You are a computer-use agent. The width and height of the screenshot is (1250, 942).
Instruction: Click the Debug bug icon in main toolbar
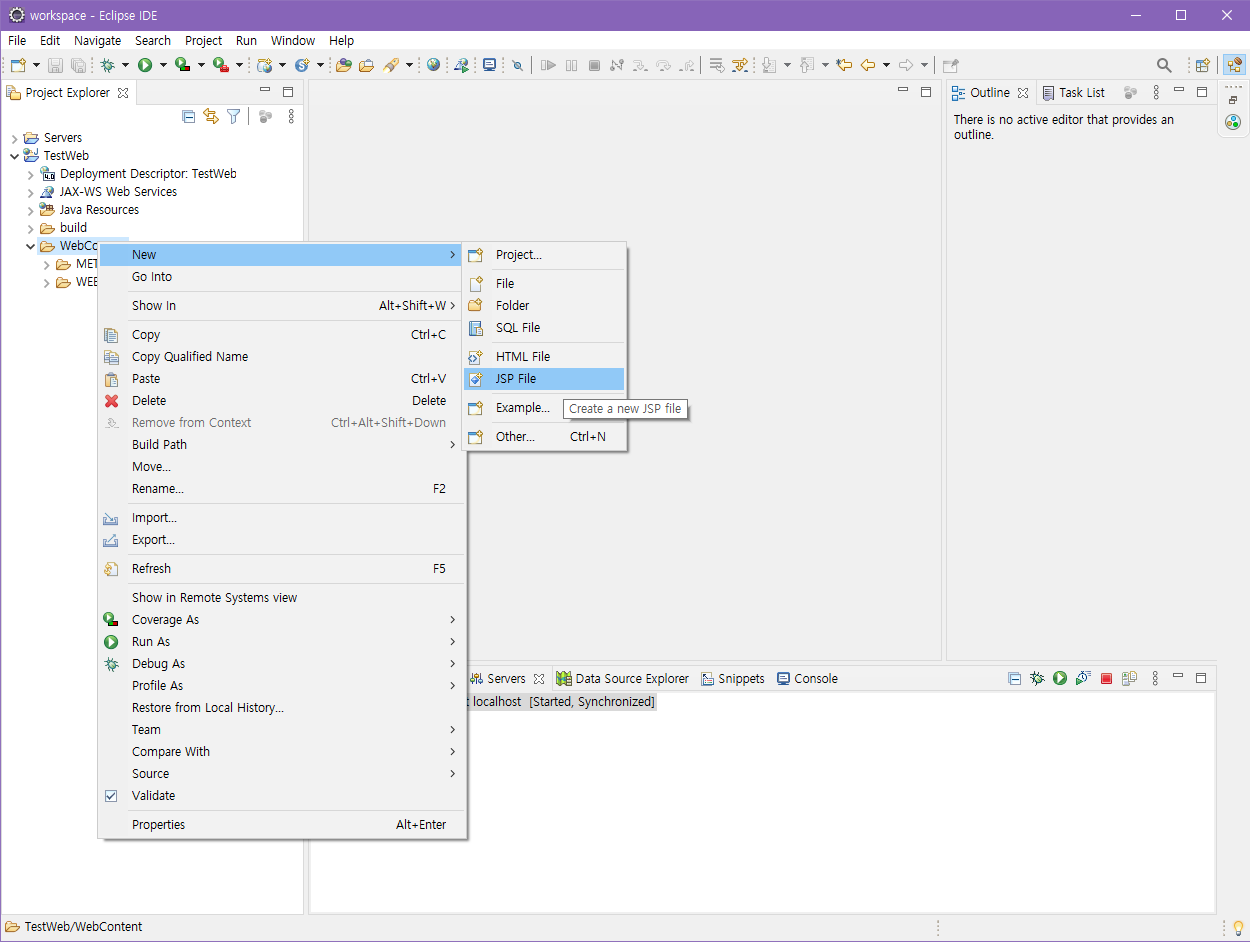107,65
